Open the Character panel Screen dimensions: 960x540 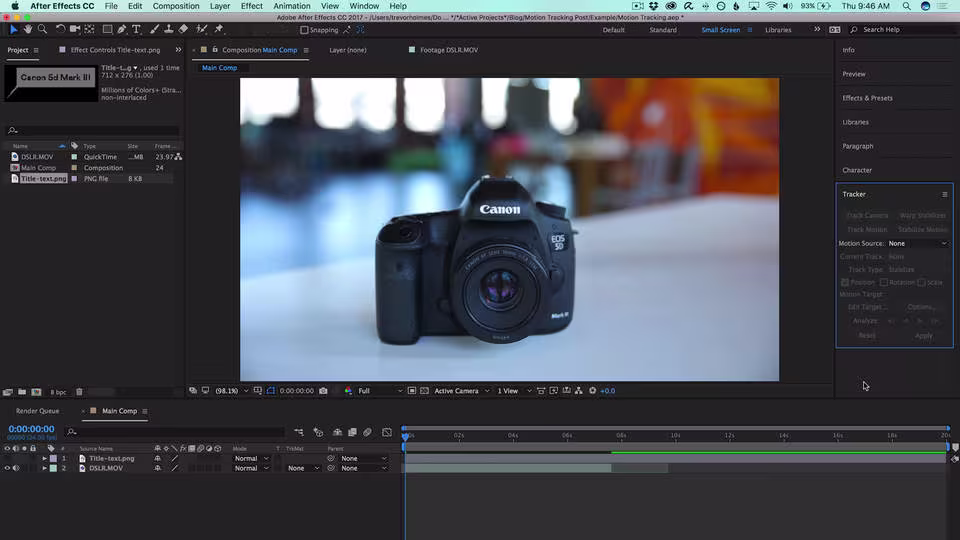pyautogui.click(x=857, y=170)
